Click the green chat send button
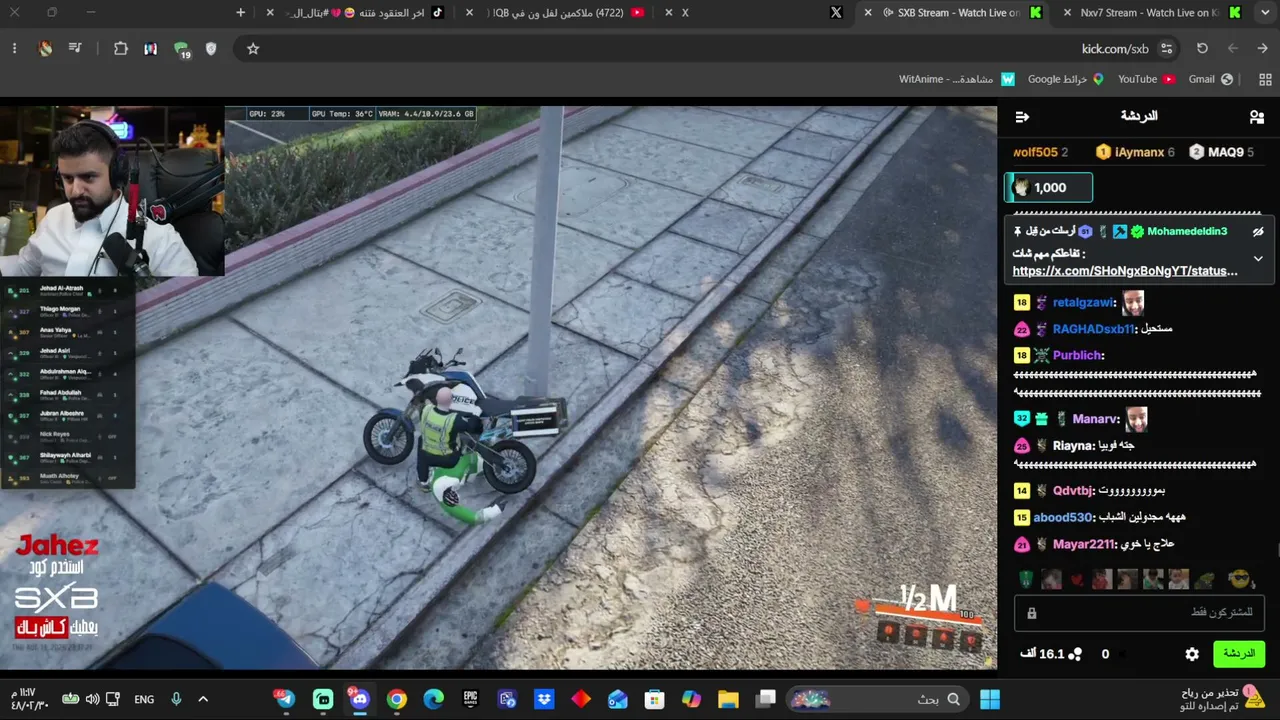 point(1239,654)
